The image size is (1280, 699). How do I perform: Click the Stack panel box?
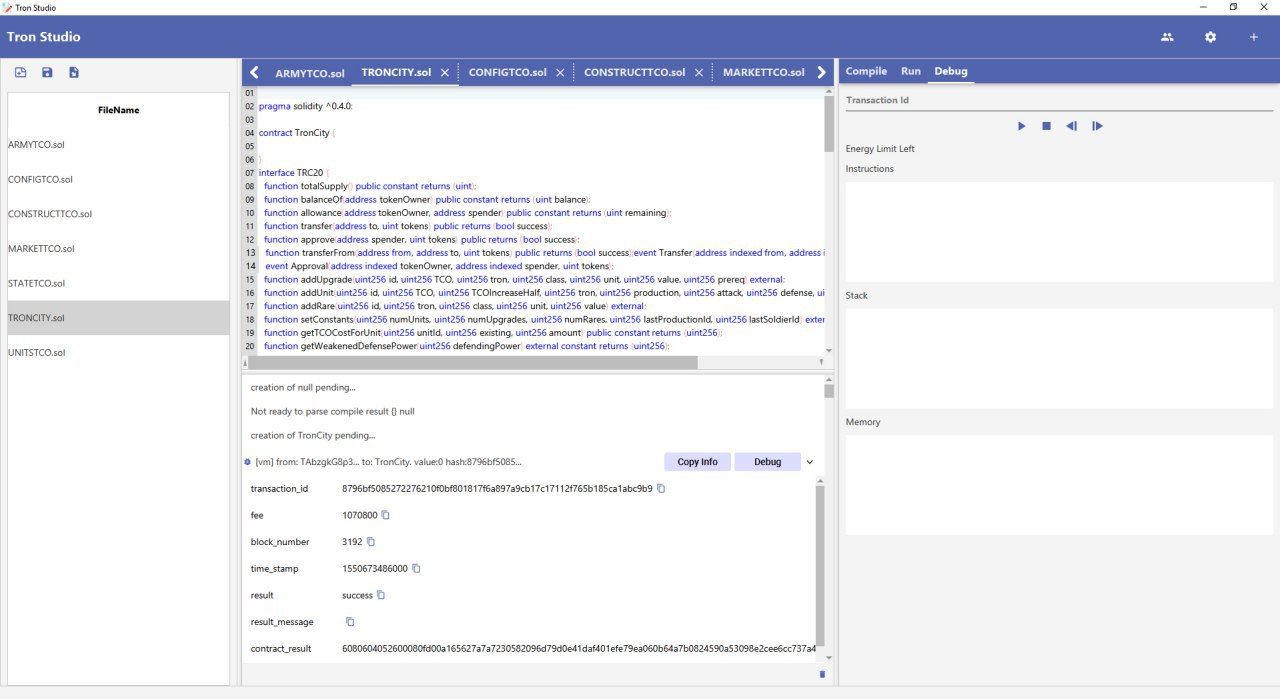1059,358
